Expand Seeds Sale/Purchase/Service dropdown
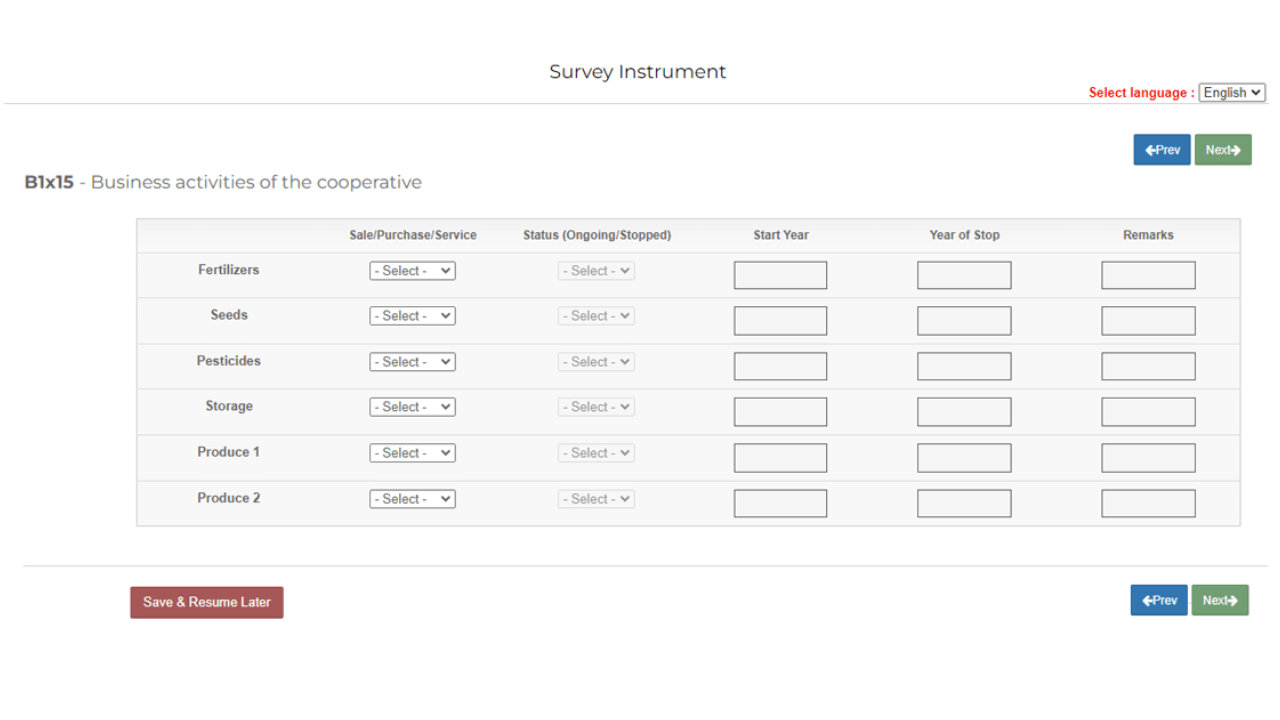 pos(412,316)
